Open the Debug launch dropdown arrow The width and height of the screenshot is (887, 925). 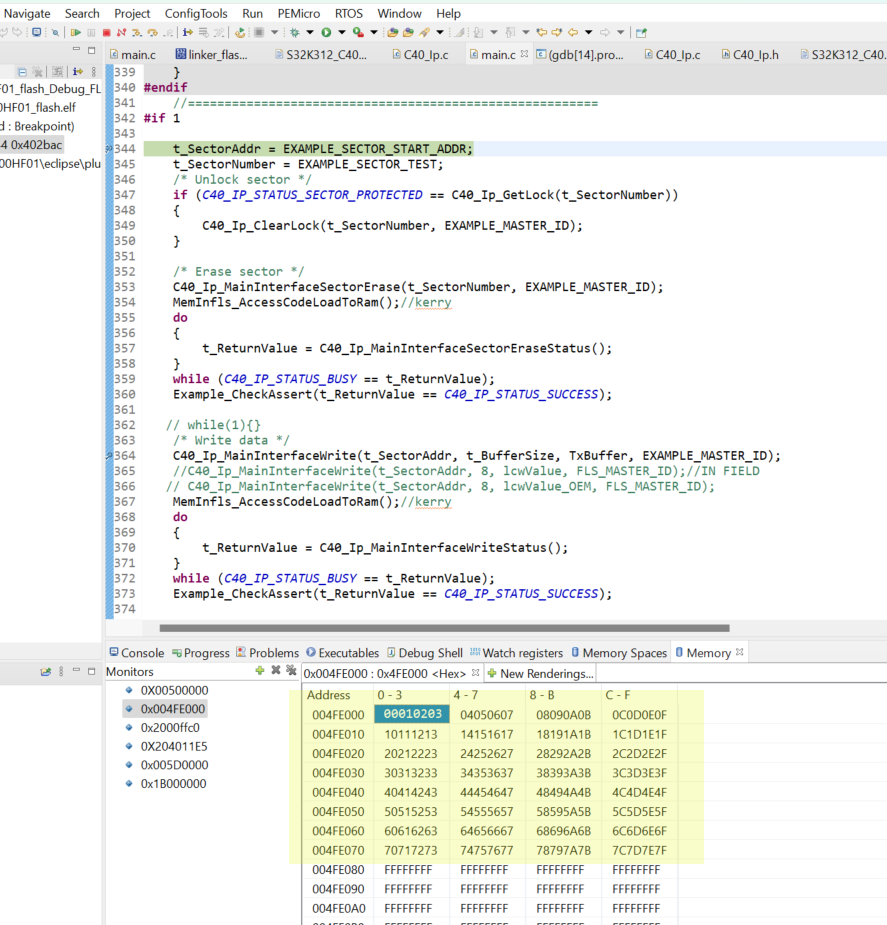click(x=309, y=32)
